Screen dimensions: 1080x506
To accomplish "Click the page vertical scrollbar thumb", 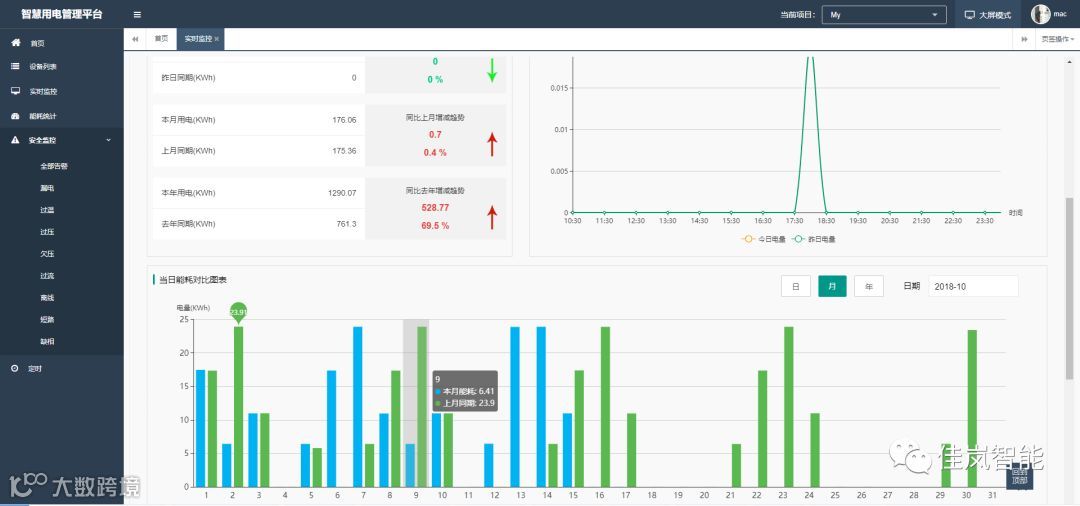I will (x=1070, y=291).
